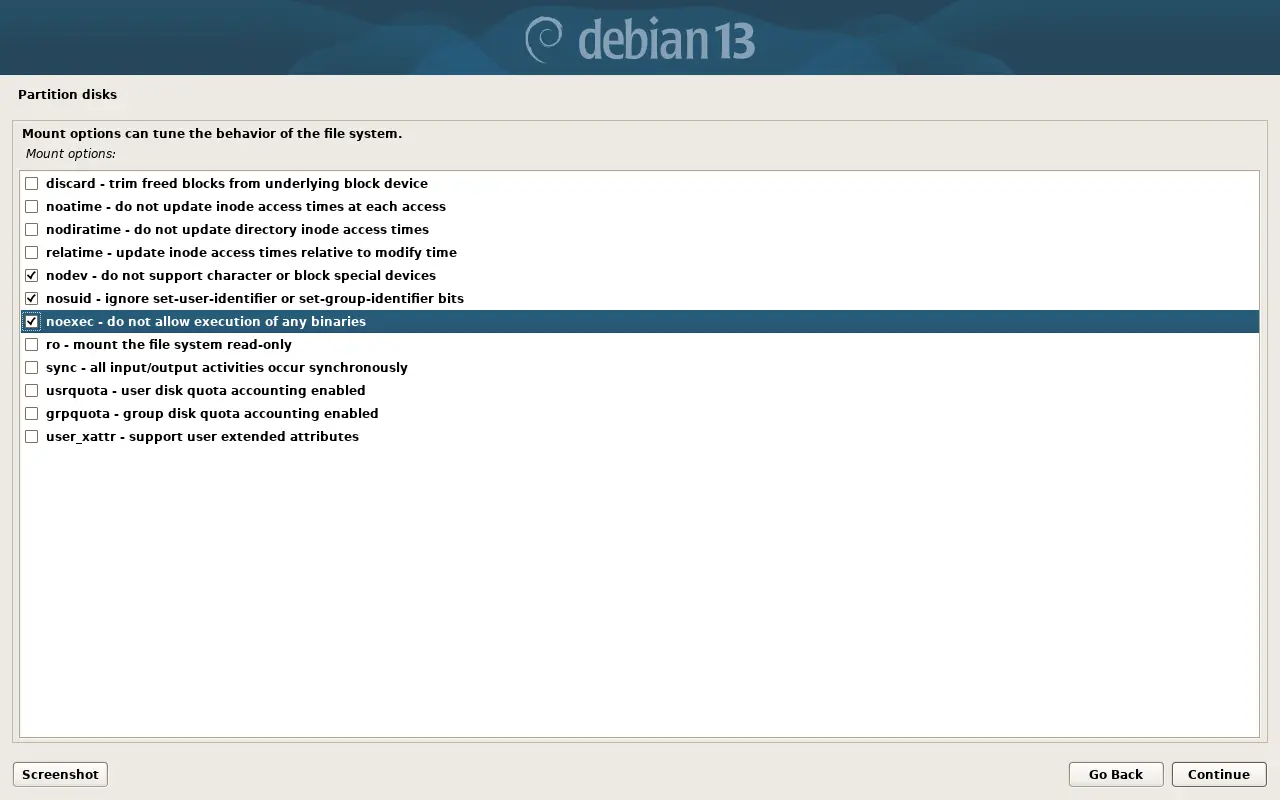The image size is (1280, 800).
Task: Uncheck the nosuid checkbox
Action: point(32,299)
